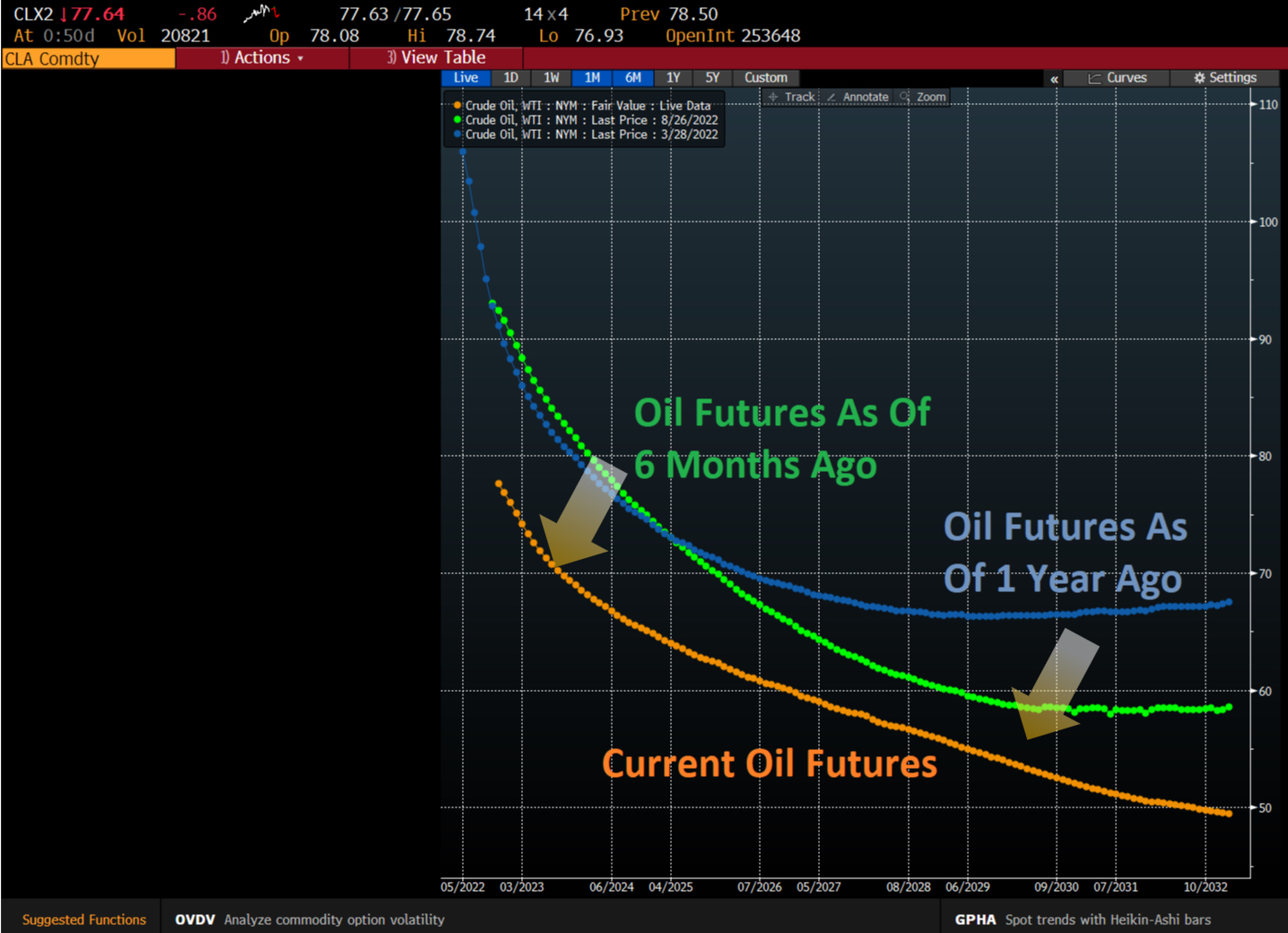
Task: Open the Actions dropdown menu
Action: coord(262,58)
